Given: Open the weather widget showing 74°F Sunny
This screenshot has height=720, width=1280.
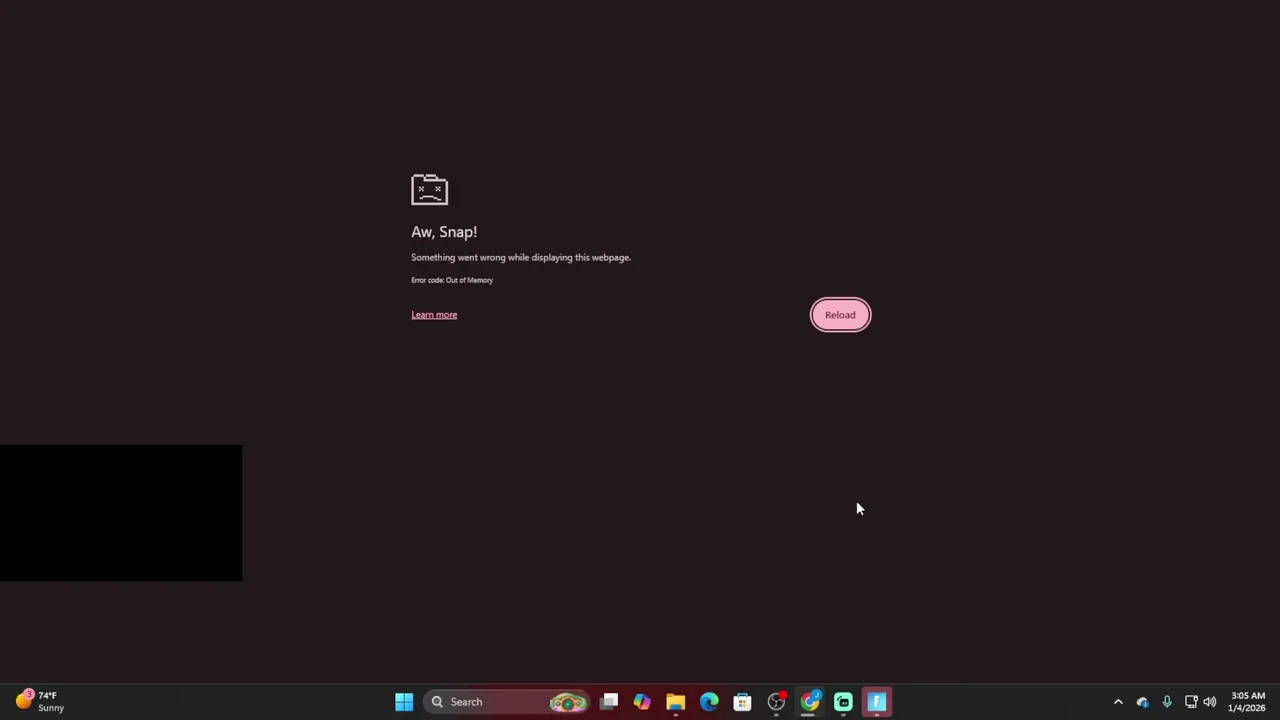Looking at the screenshot, I should (x=40, y=702).
